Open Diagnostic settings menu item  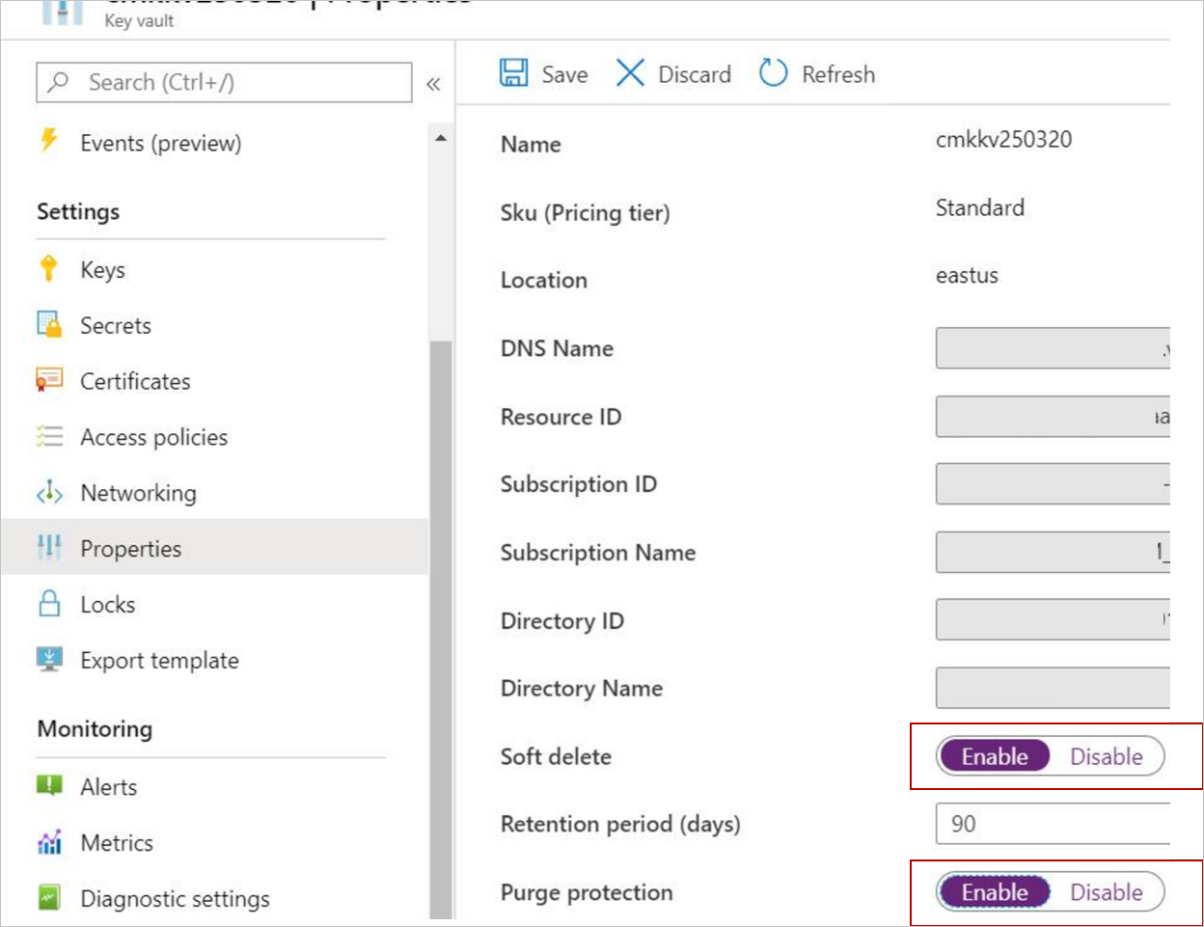(x=175, y=899)
